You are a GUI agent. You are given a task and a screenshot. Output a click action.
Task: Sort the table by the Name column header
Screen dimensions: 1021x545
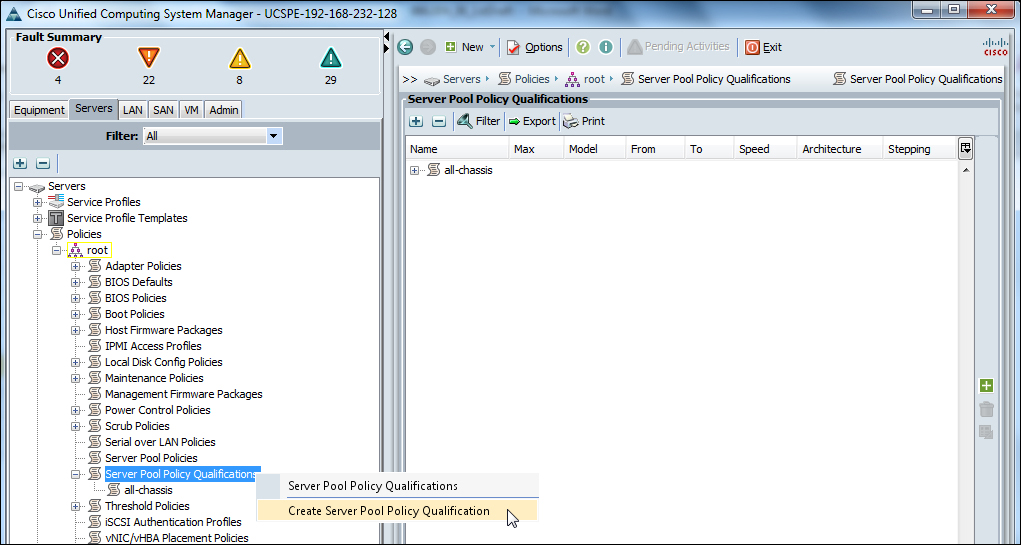[x=456, y=149]
